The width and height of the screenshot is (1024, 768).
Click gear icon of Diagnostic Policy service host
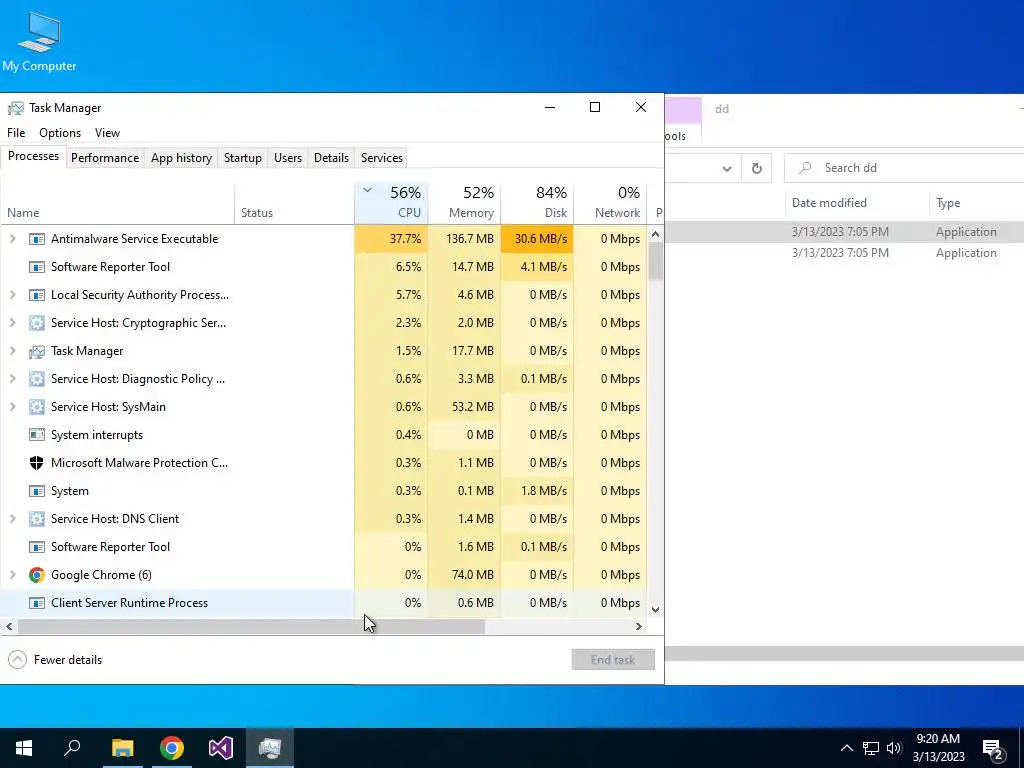pos(37,379)
